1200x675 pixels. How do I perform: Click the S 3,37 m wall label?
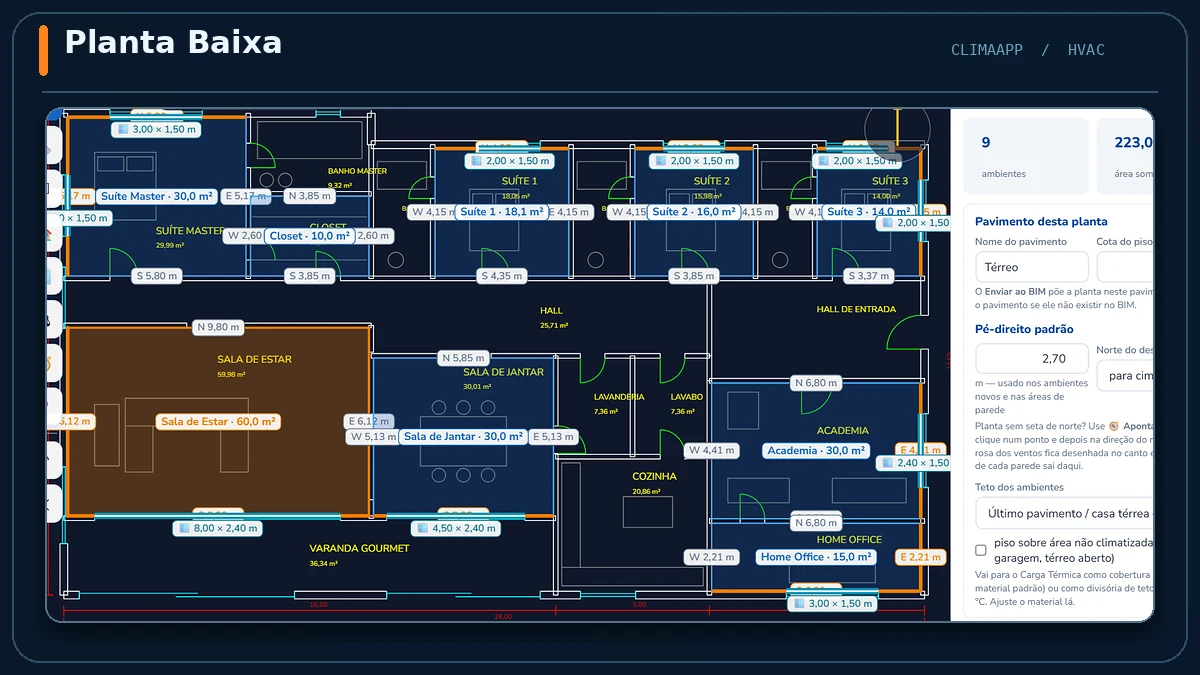click(x=867, y=276)
